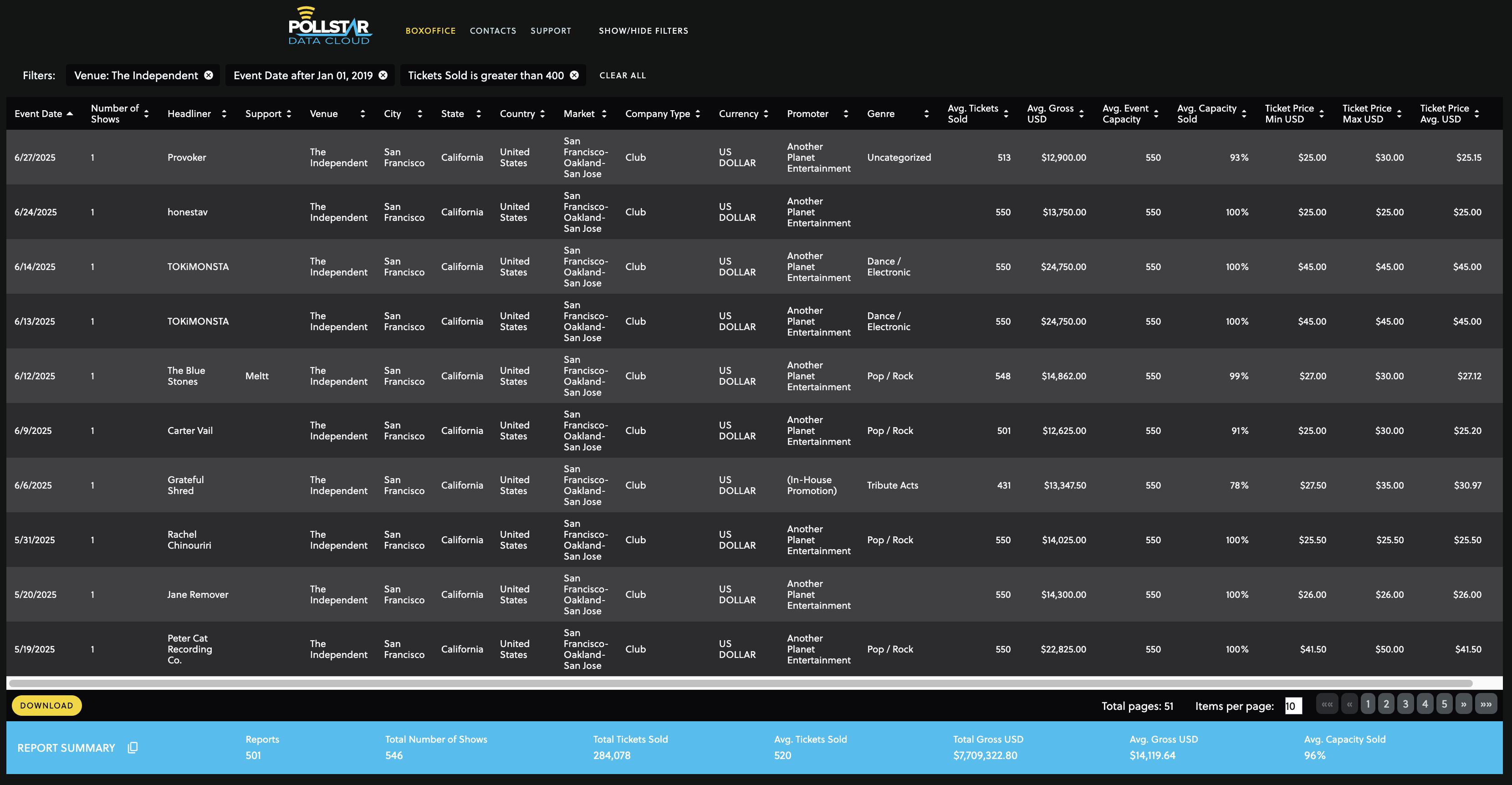Open the Contacts menu item

point(492,31)
